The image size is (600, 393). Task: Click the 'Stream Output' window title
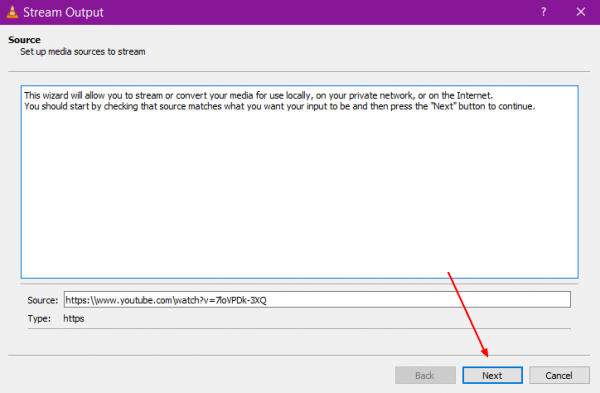point(64,12)
